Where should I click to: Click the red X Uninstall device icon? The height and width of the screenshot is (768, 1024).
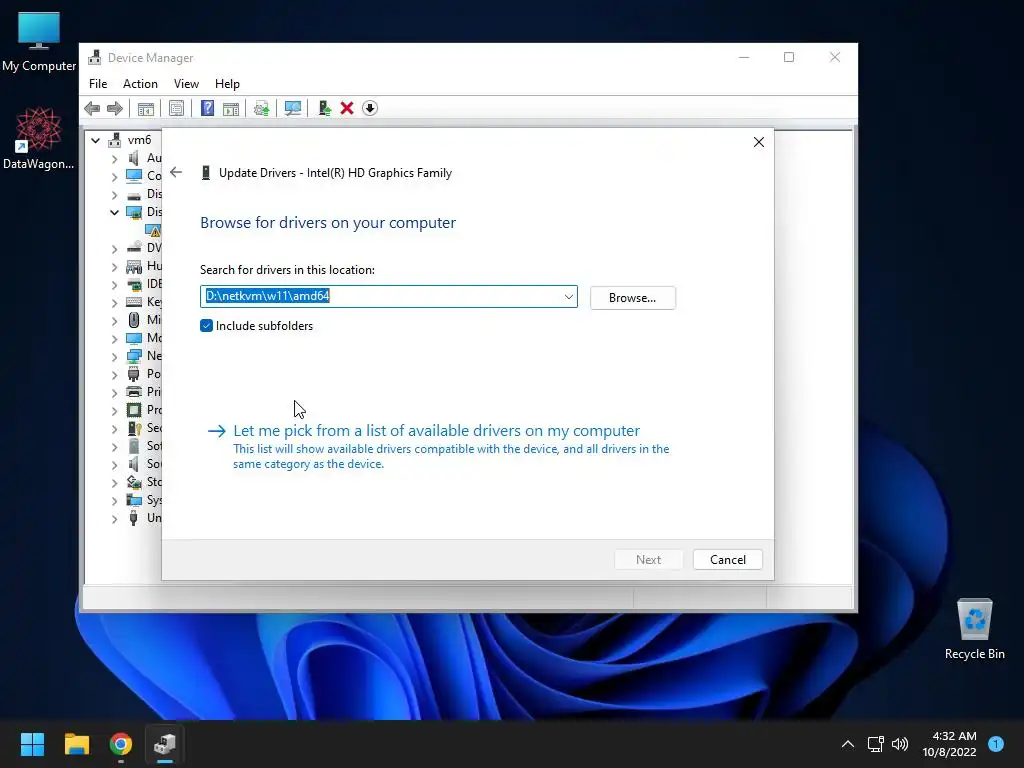coord(347,108)
